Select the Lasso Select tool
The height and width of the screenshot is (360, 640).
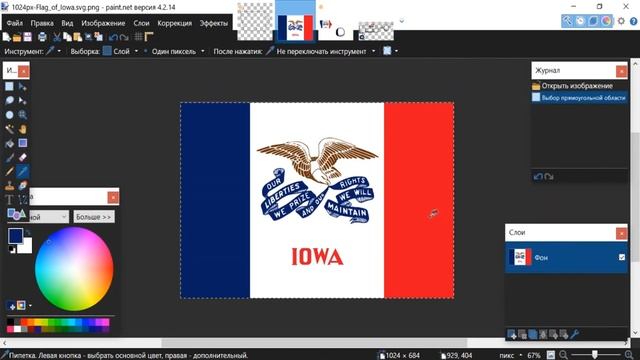[x=9, y=100]
